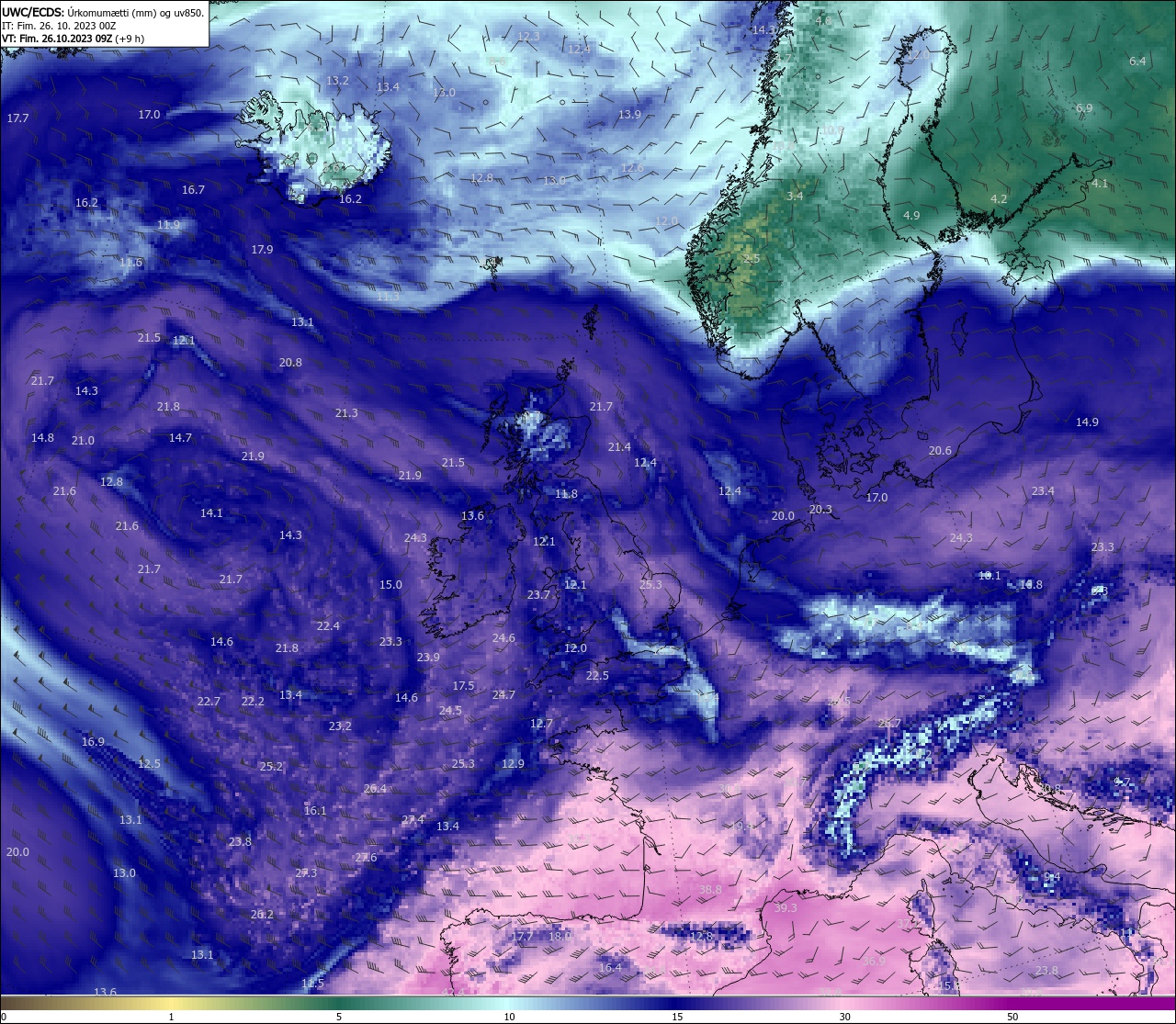Click the value 4.2 on the map

(999, 199)
